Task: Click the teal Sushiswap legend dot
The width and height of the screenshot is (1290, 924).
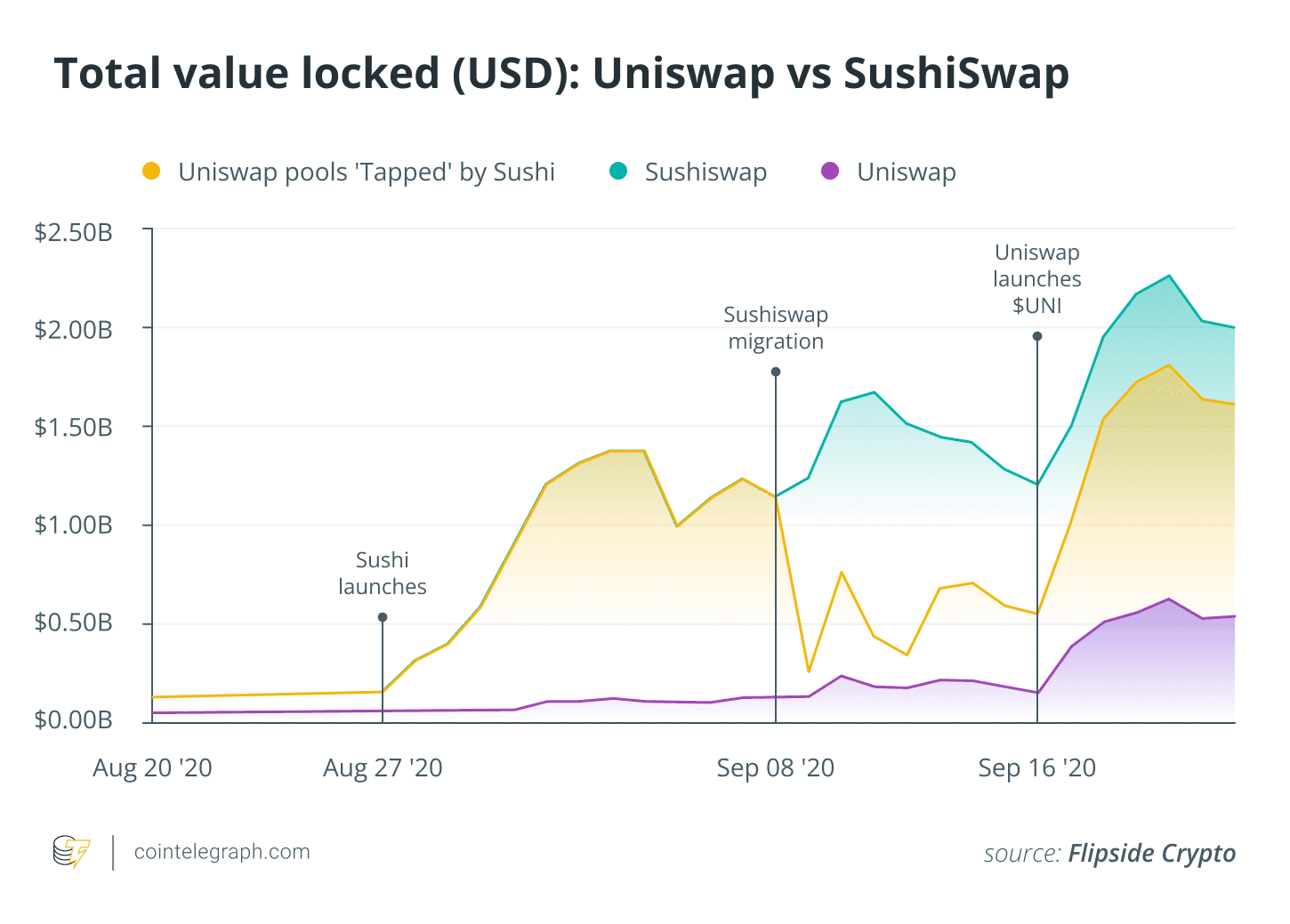Action: (618, 171)
